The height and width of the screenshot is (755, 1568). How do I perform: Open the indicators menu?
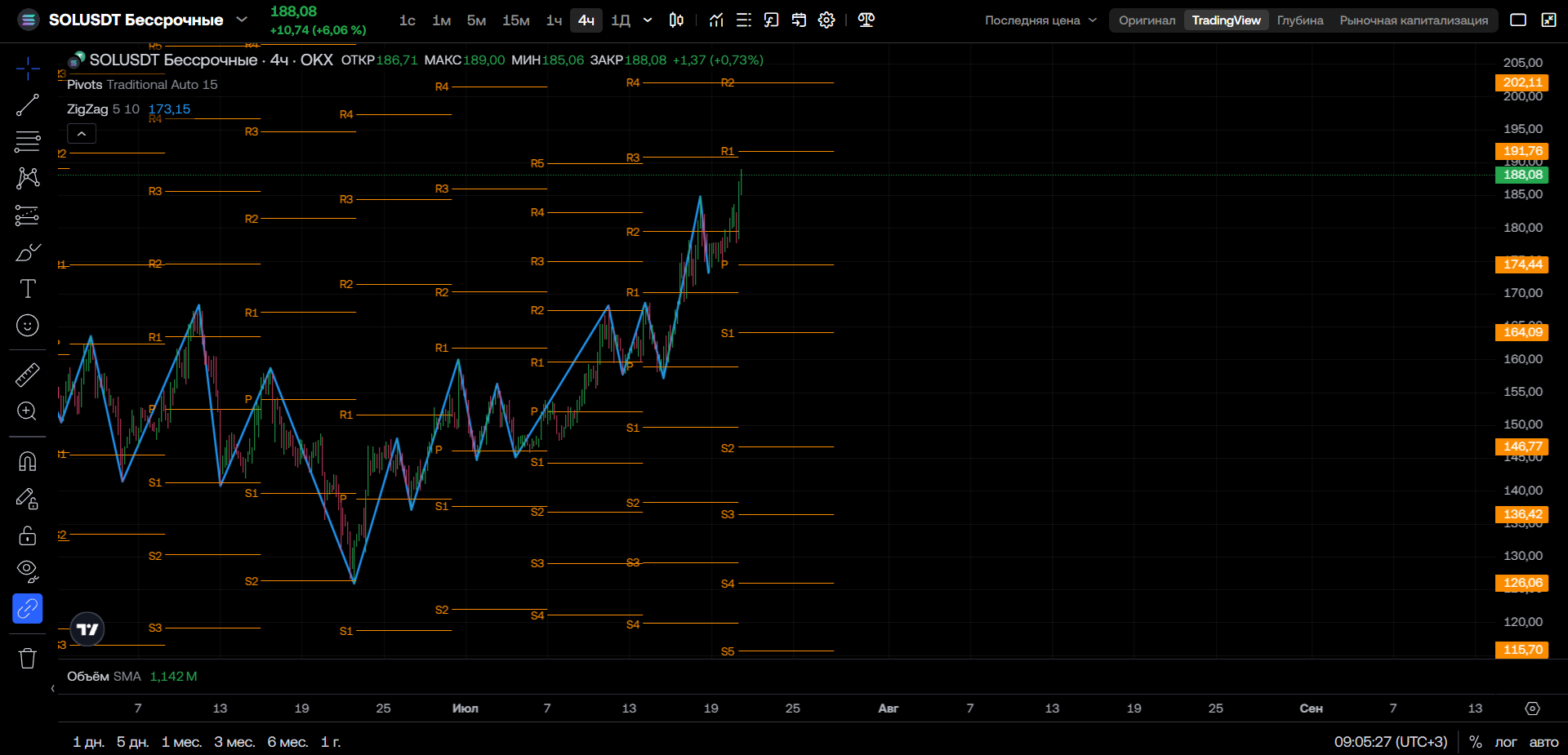(x=716, y=20)
